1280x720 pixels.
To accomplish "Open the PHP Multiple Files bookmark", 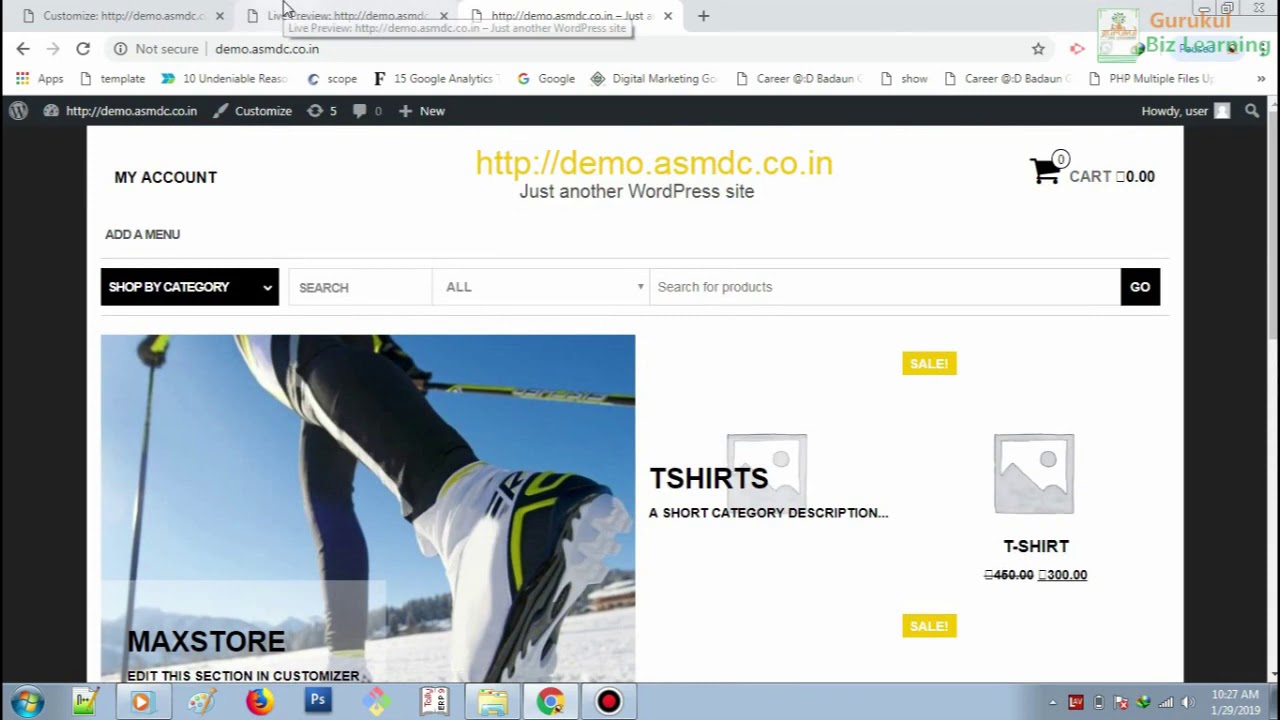I will [x=1151, y=78].
